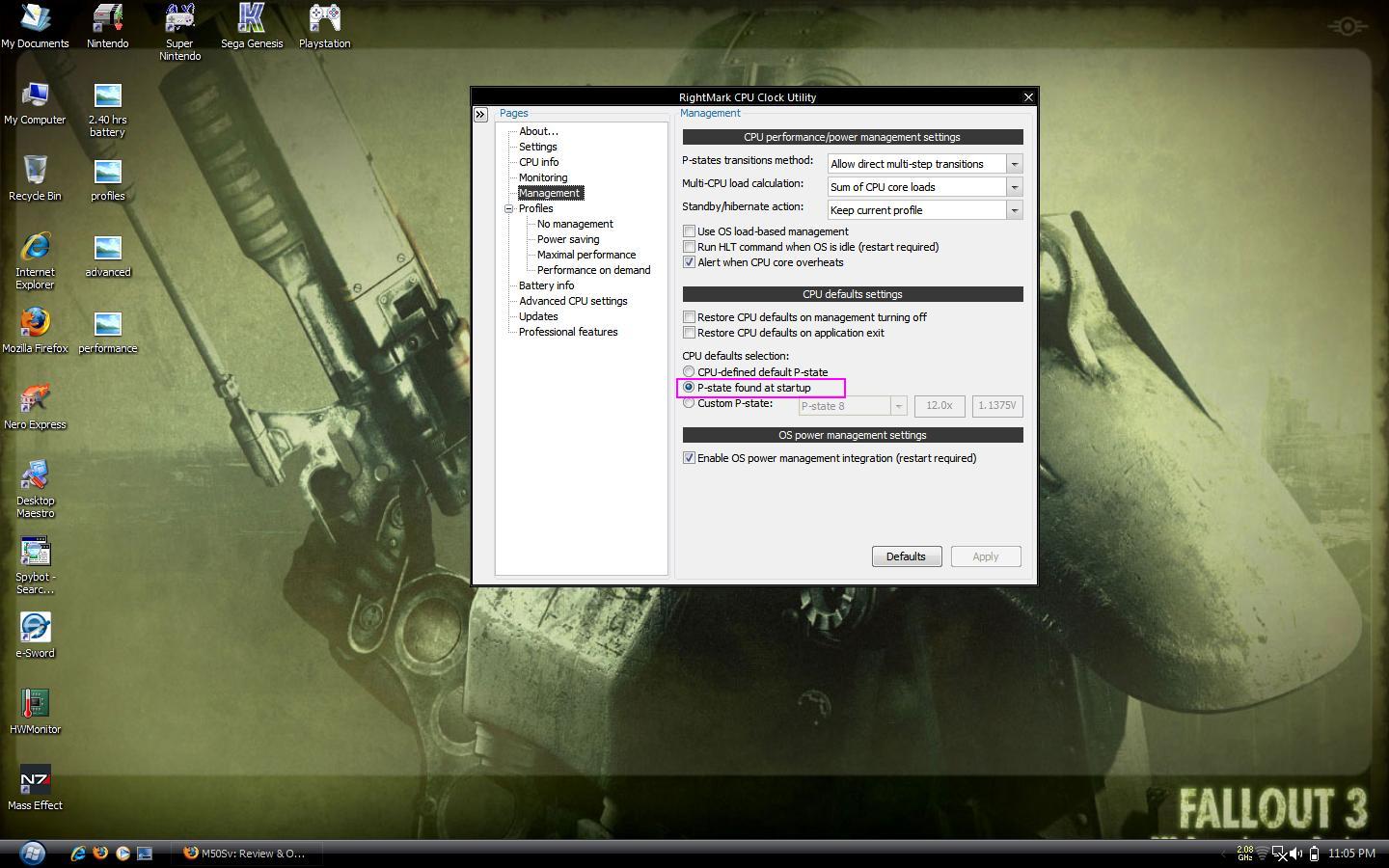Open the volume speaker tray icon
Viewport: 1389px width, 868px height.
pos(1295,853)
